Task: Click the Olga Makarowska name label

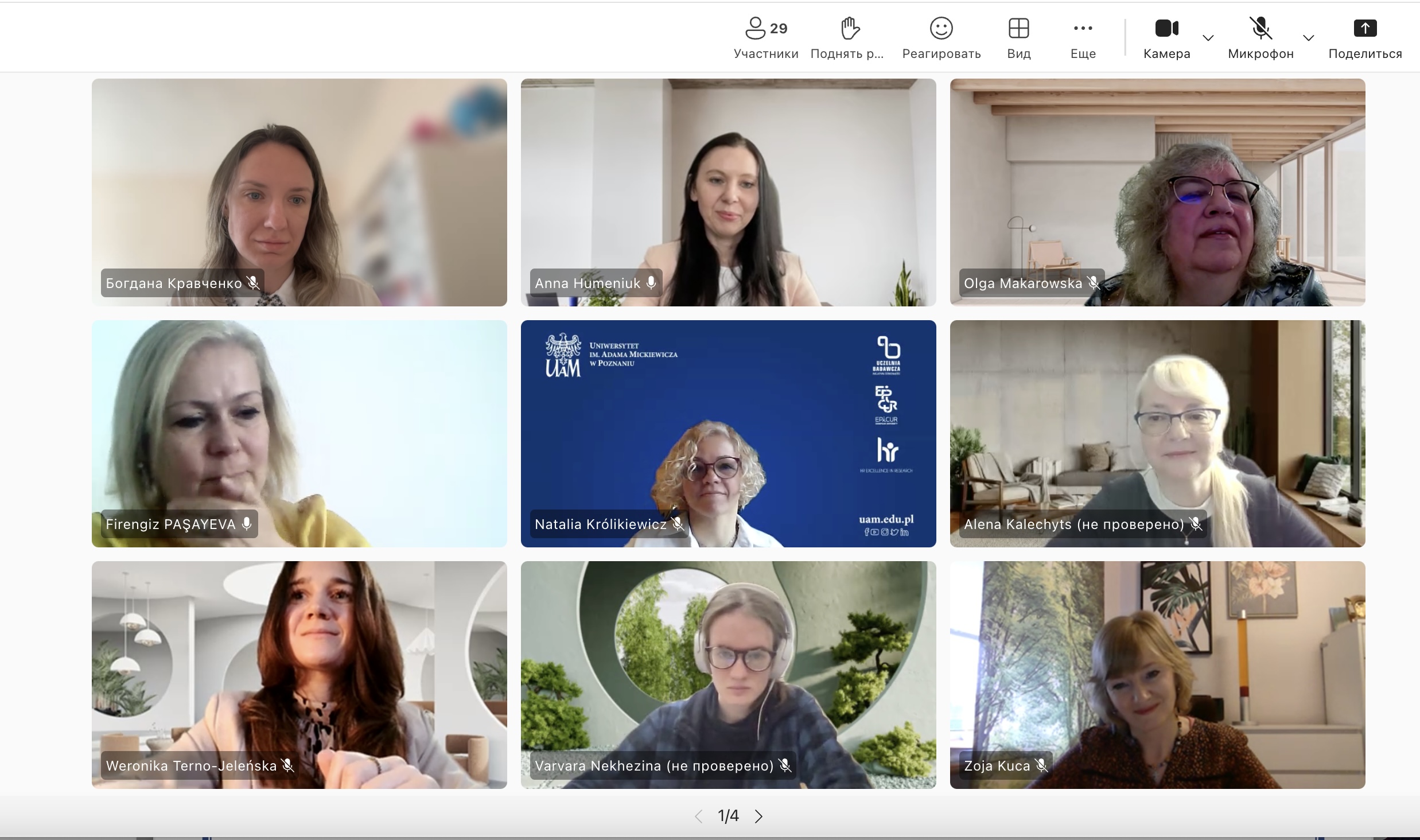Action: [x=1023, y=283]
